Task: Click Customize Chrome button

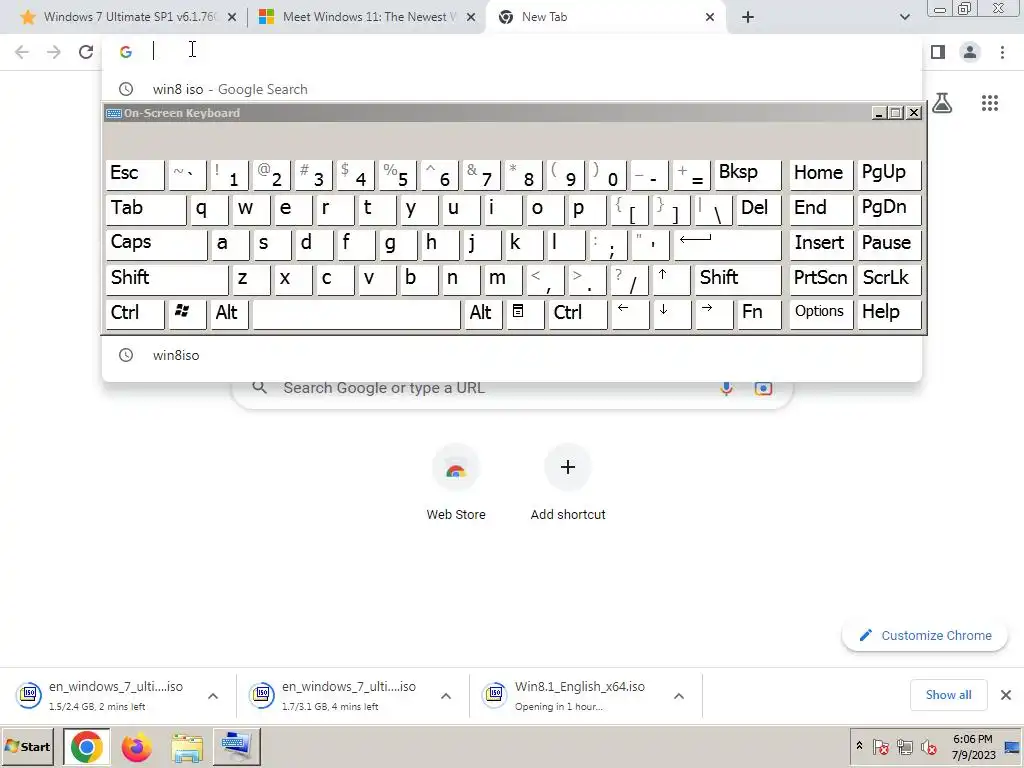Action: (x=925, y=635)
